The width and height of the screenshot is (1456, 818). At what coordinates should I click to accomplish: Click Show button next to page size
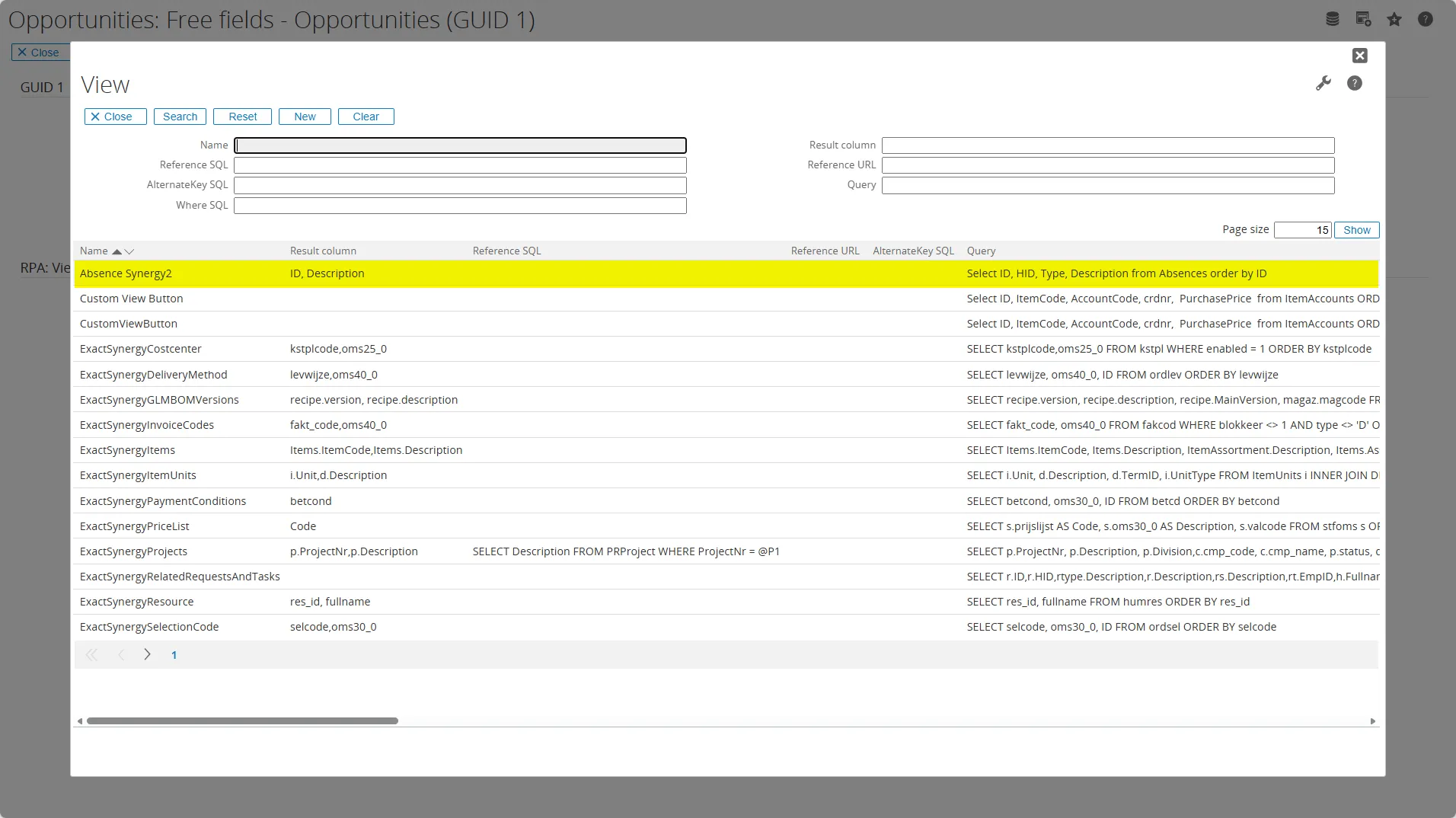(1356, 230)
